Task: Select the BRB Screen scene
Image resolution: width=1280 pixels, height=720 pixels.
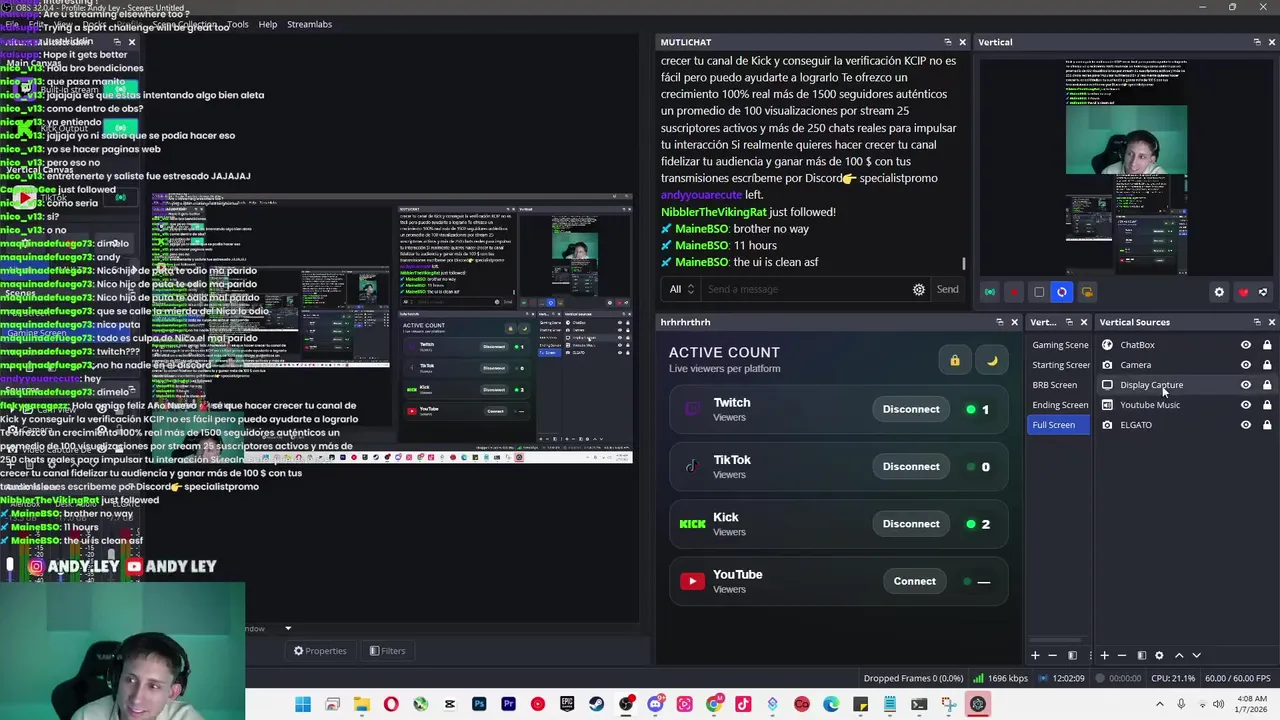Action: [x=1060, y=385]
